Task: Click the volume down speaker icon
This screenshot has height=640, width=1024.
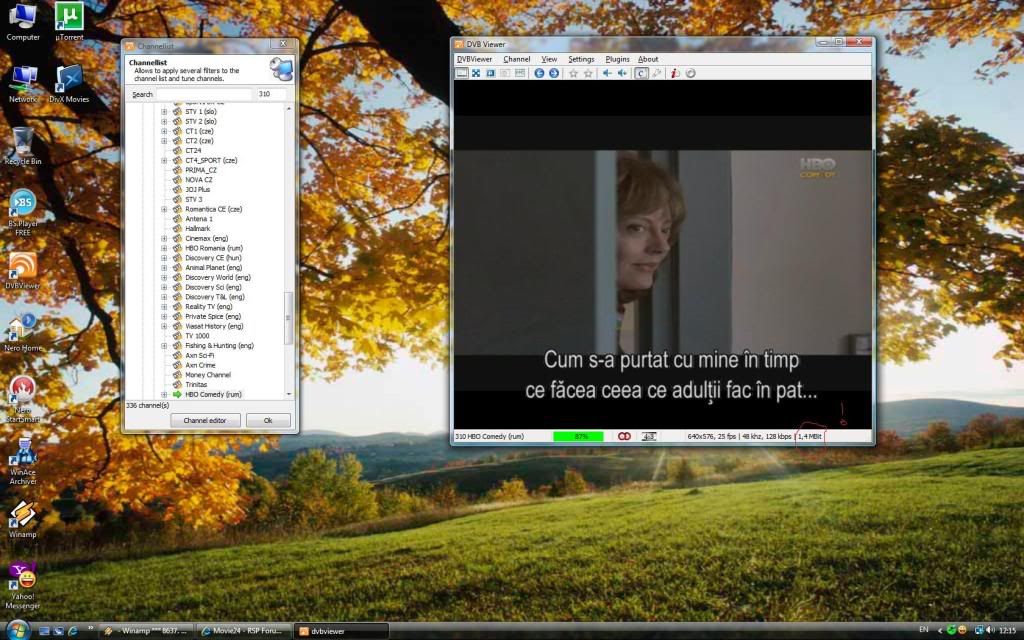Action: click(607, 73)
